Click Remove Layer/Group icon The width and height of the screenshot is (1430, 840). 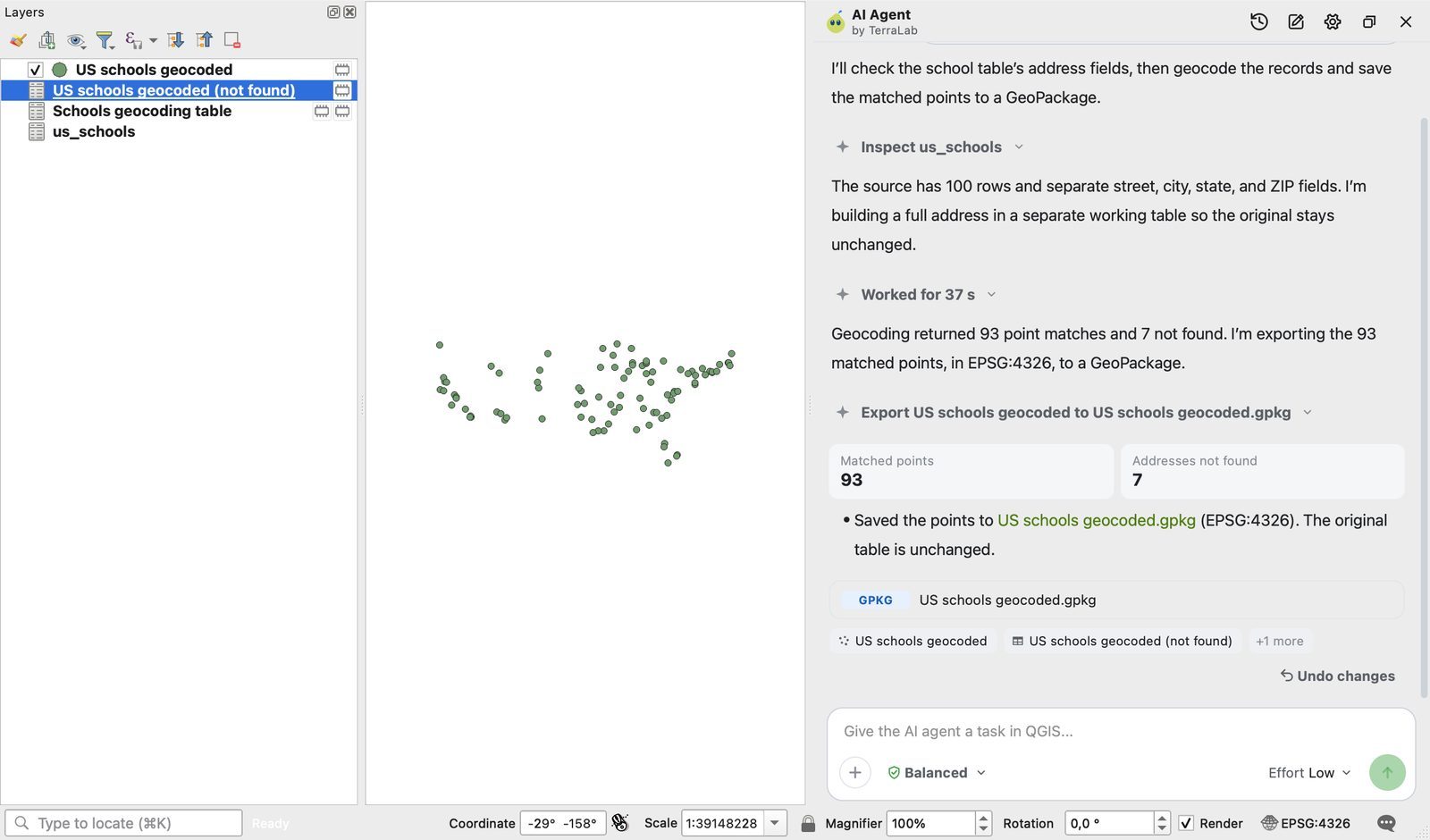pos(232,40)
